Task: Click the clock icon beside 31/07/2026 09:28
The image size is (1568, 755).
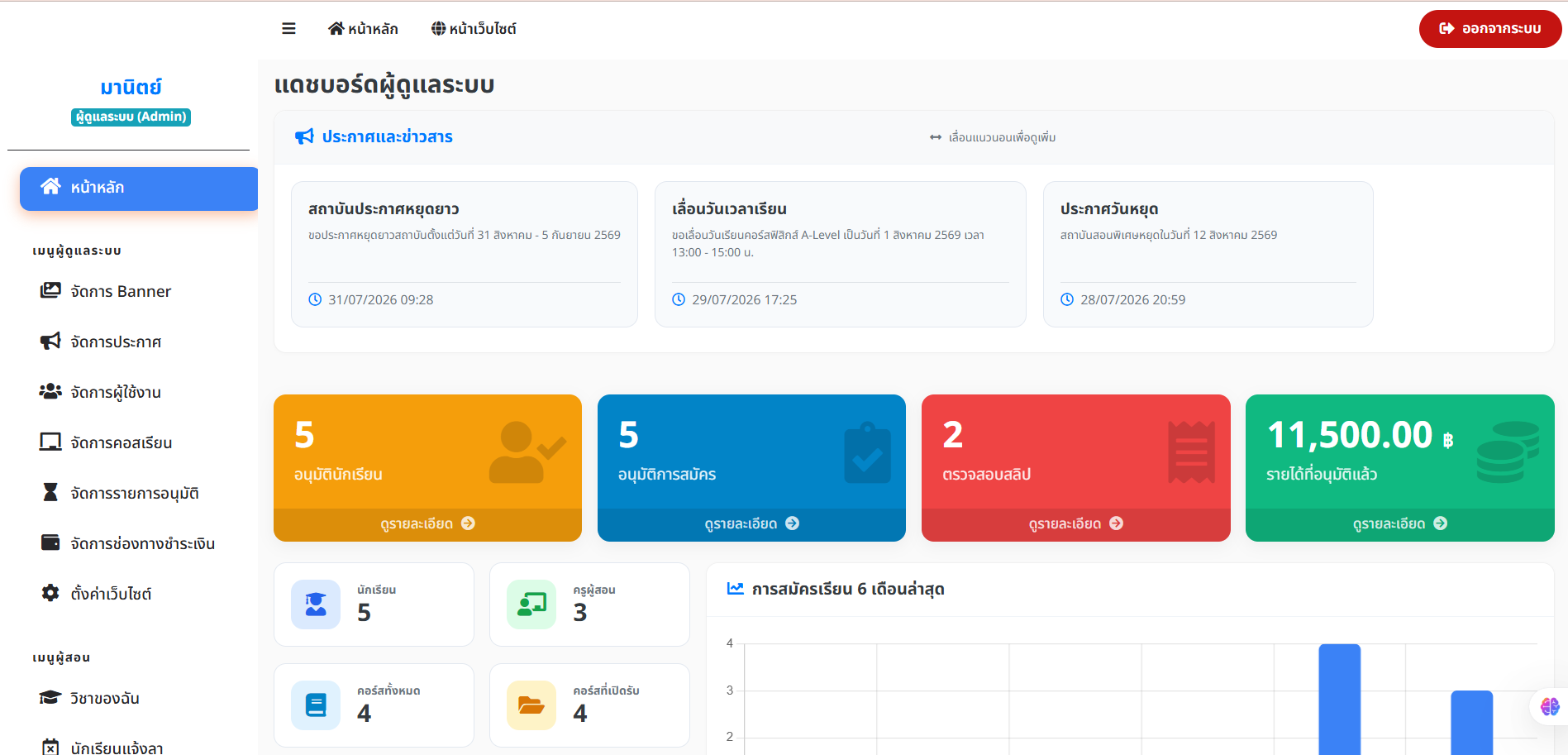Action: (x=315, y=299)
